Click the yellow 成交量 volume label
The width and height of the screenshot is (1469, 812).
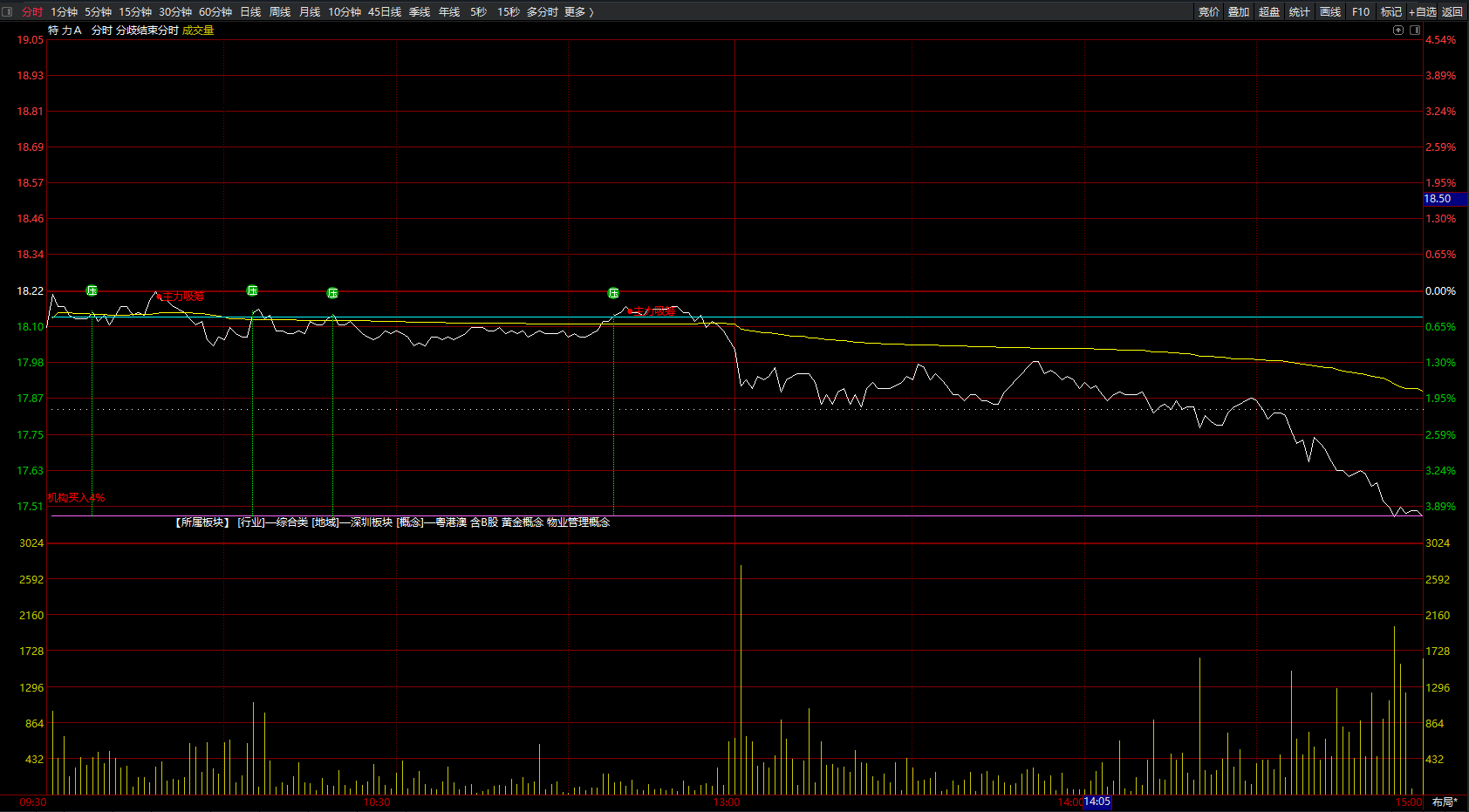click(x=198, y=30)
